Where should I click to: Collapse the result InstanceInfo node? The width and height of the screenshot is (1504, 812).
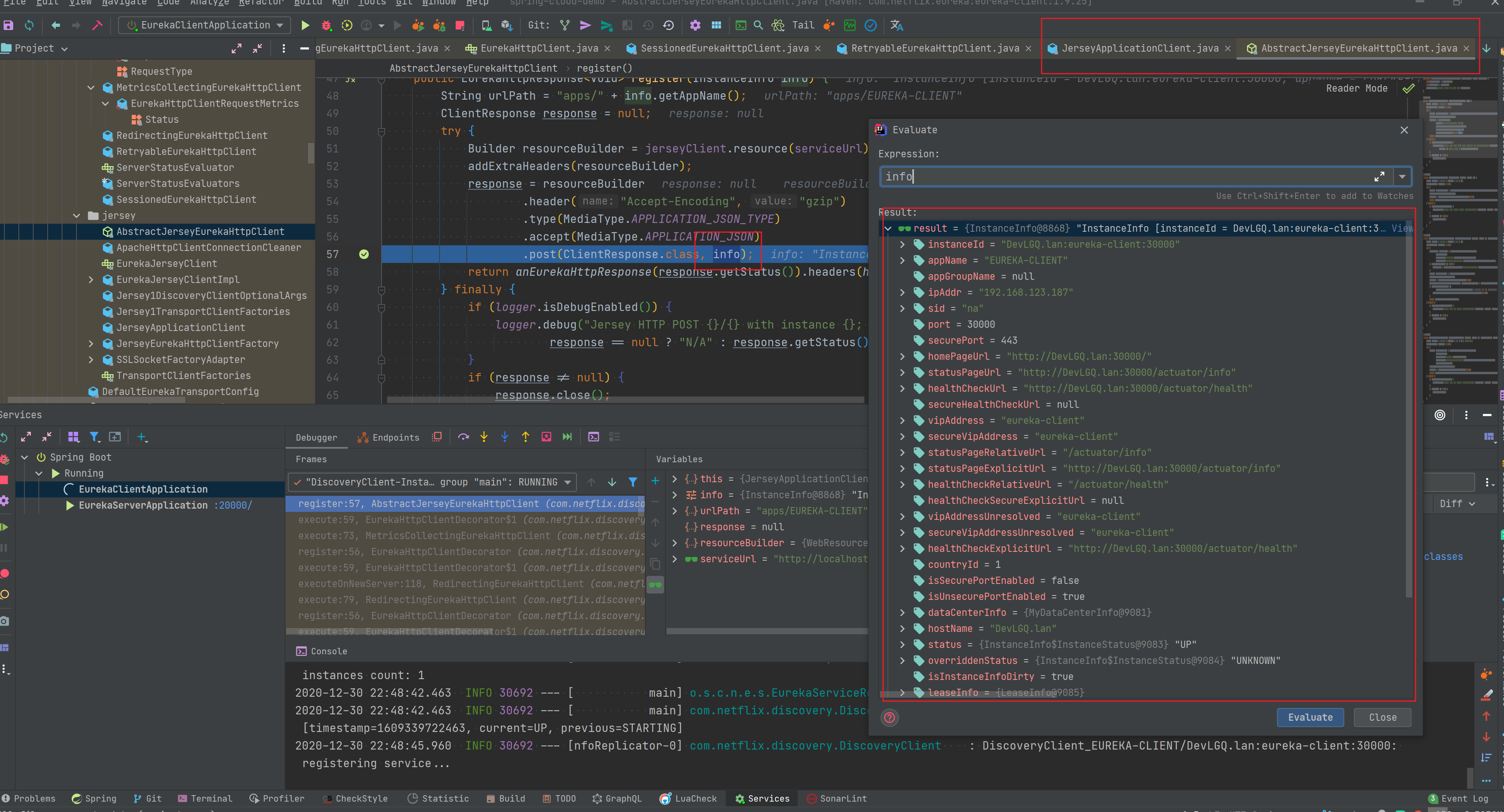click(x=888, y=228)
